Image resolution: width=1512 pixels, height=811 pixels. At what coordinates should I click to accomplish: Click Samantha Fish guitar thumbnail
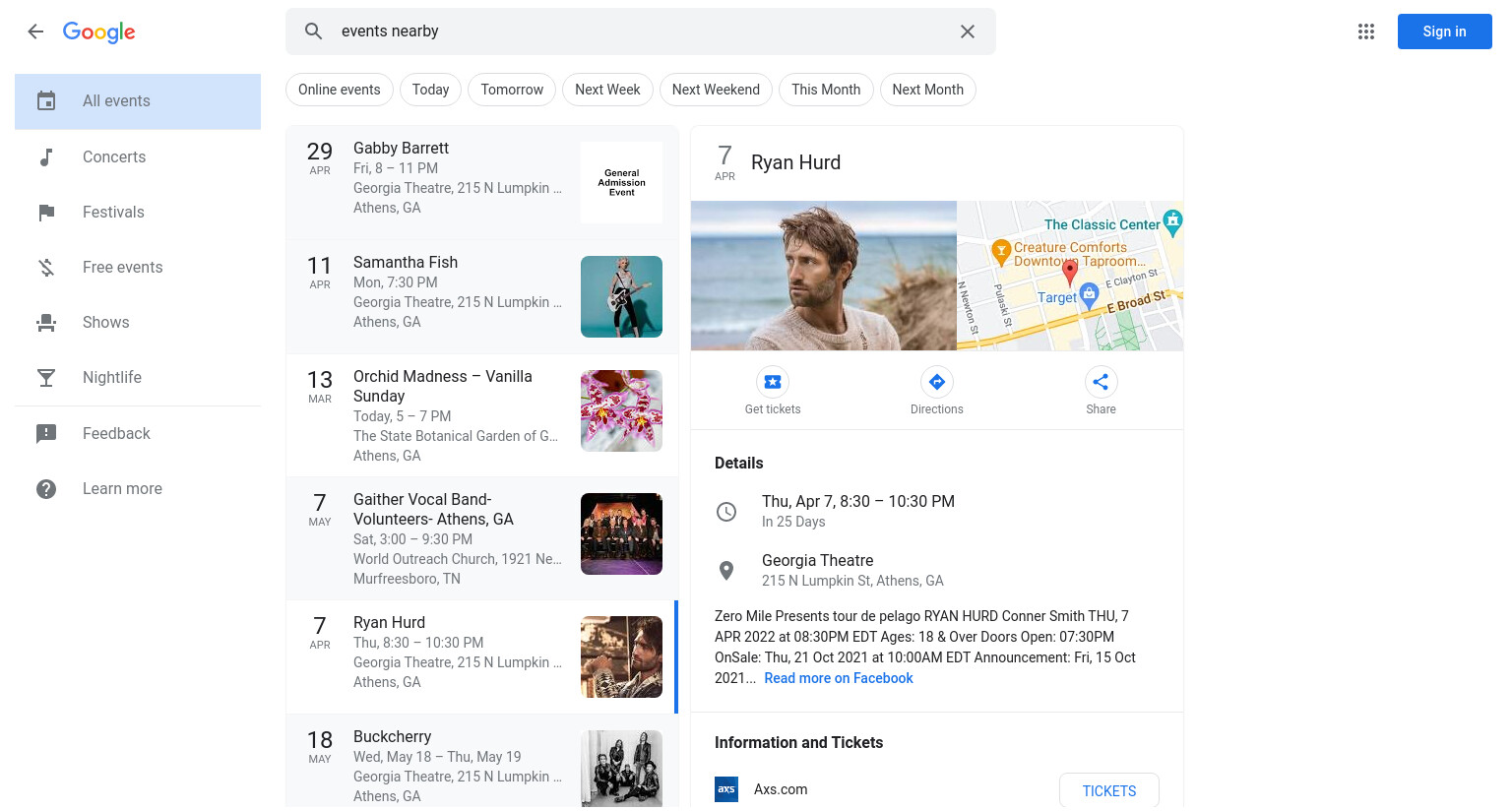pyautogui.click(x=621, y=296)
